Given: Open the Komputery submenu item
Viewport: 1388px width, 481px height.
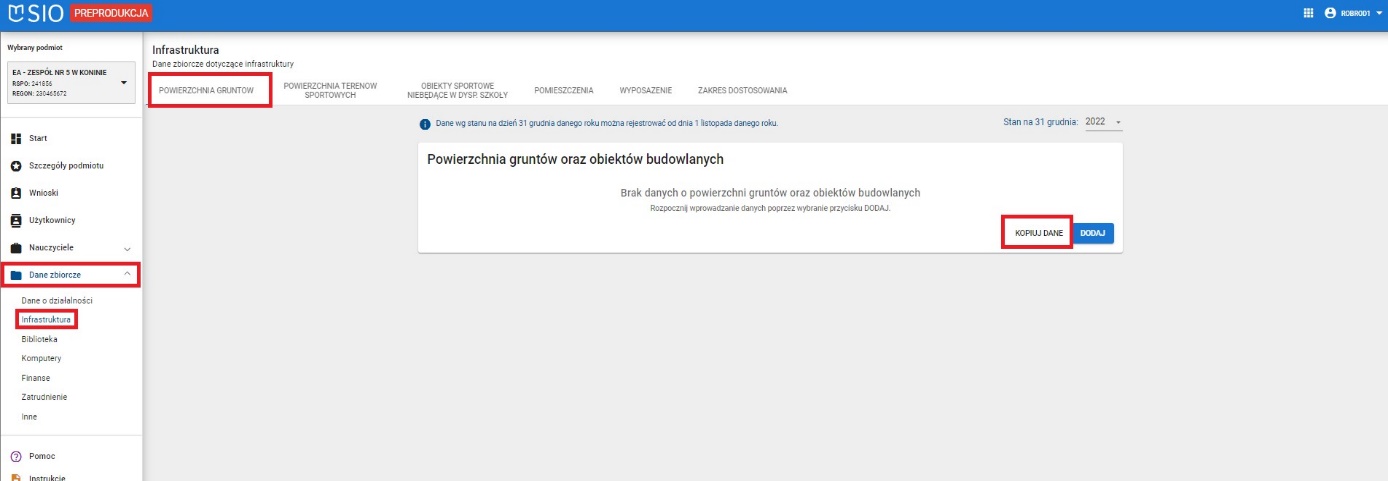Looking at the screenshot, I should coord(42,358).
